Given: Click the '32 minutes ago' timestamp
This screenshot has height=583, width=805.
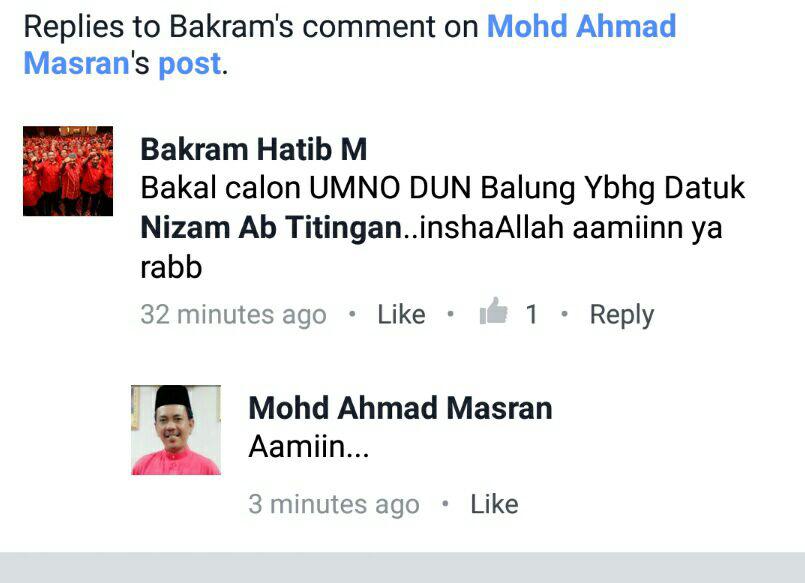Looking at the screenshot, I should (x=234, y=315).
